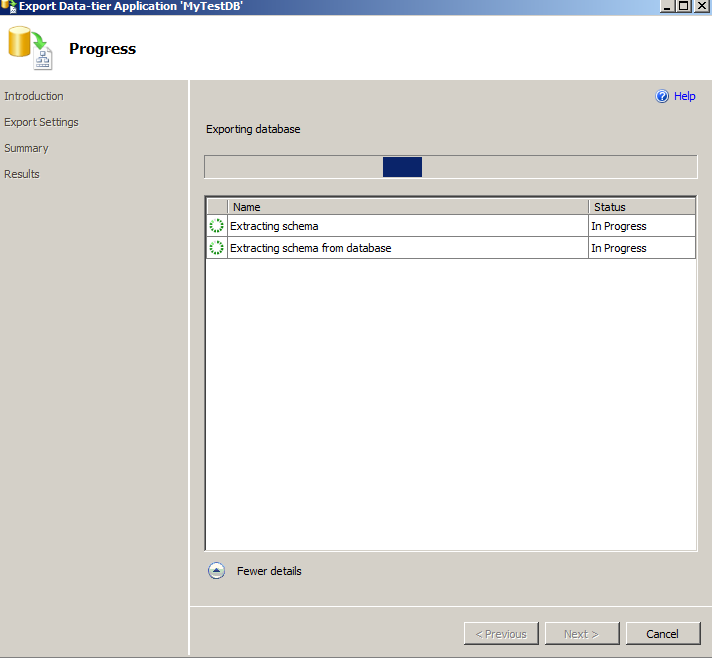Open the Help link

(684, 97)
